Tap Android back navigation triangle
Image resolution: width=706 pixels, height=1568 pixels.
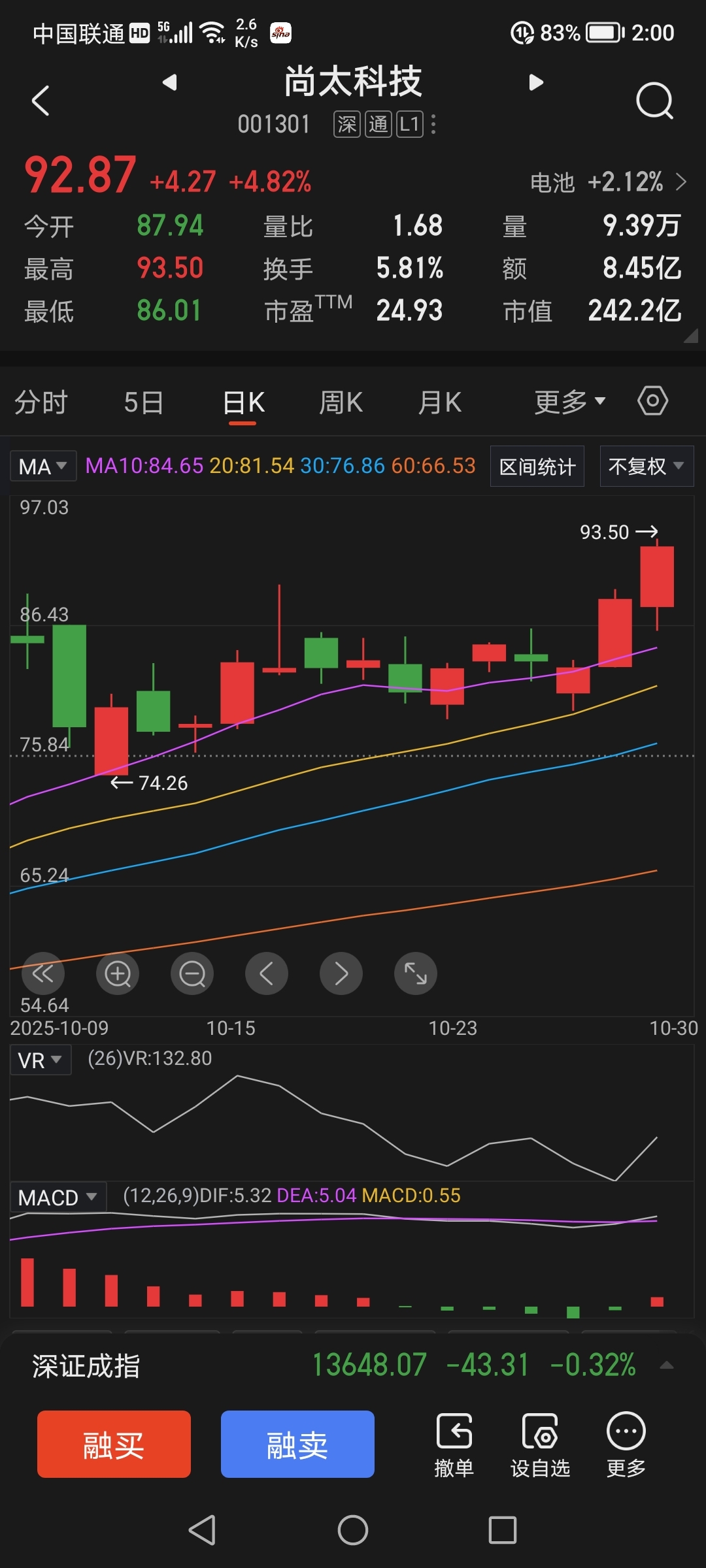pyautogui.click(x=202, y=1530)
